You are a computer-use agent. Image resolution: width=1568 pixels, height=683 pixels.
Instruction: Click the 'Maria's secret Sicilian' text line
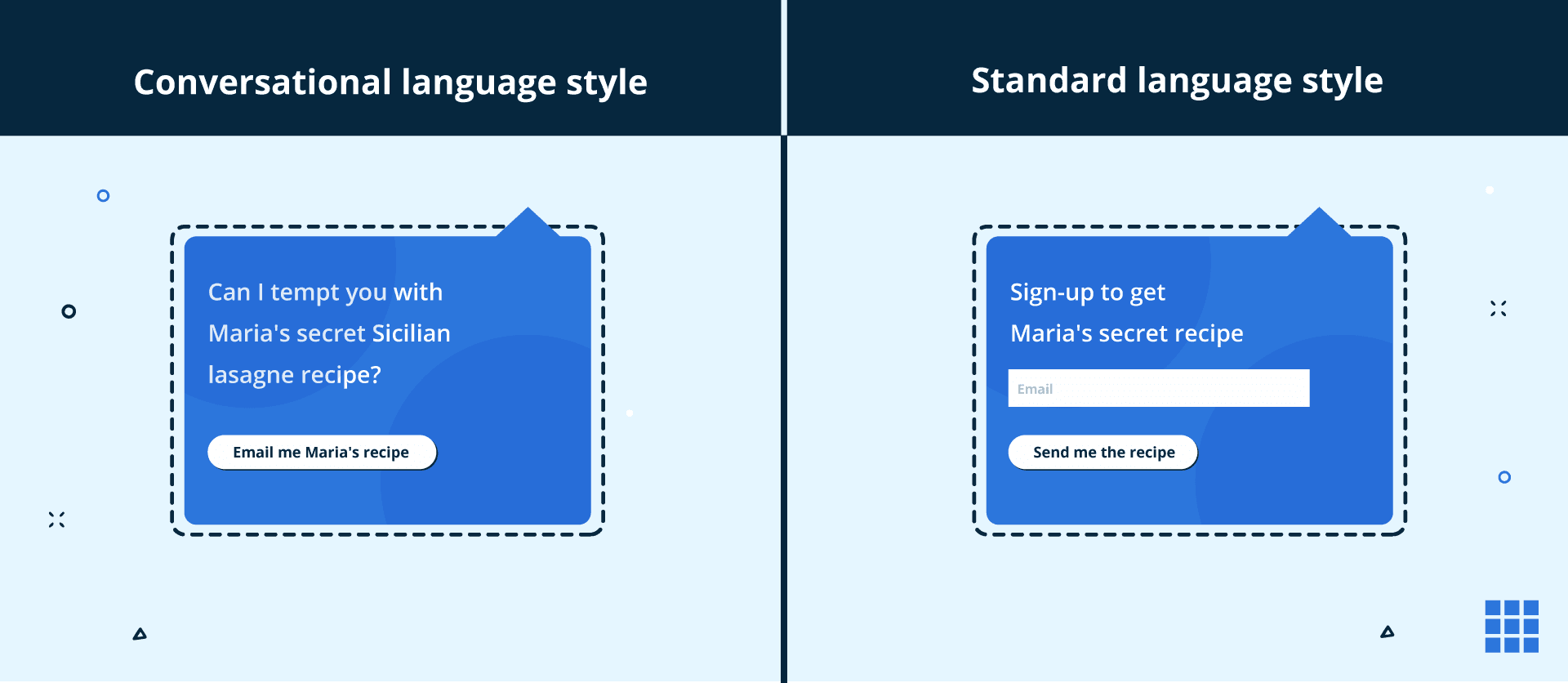coord(329,333)
